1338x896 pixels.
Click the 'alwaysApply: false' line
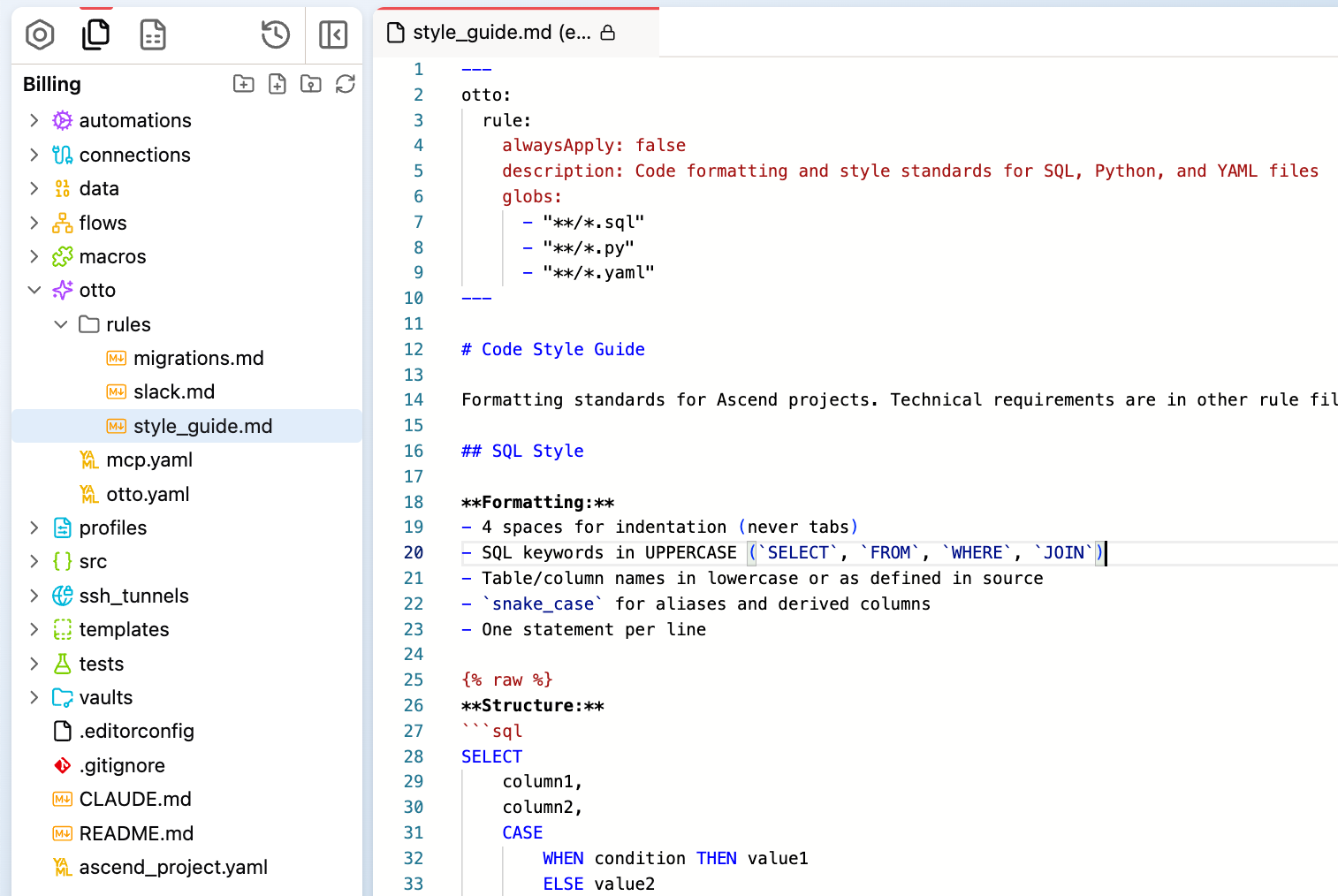pyautogui.click(x=594, y=145)
